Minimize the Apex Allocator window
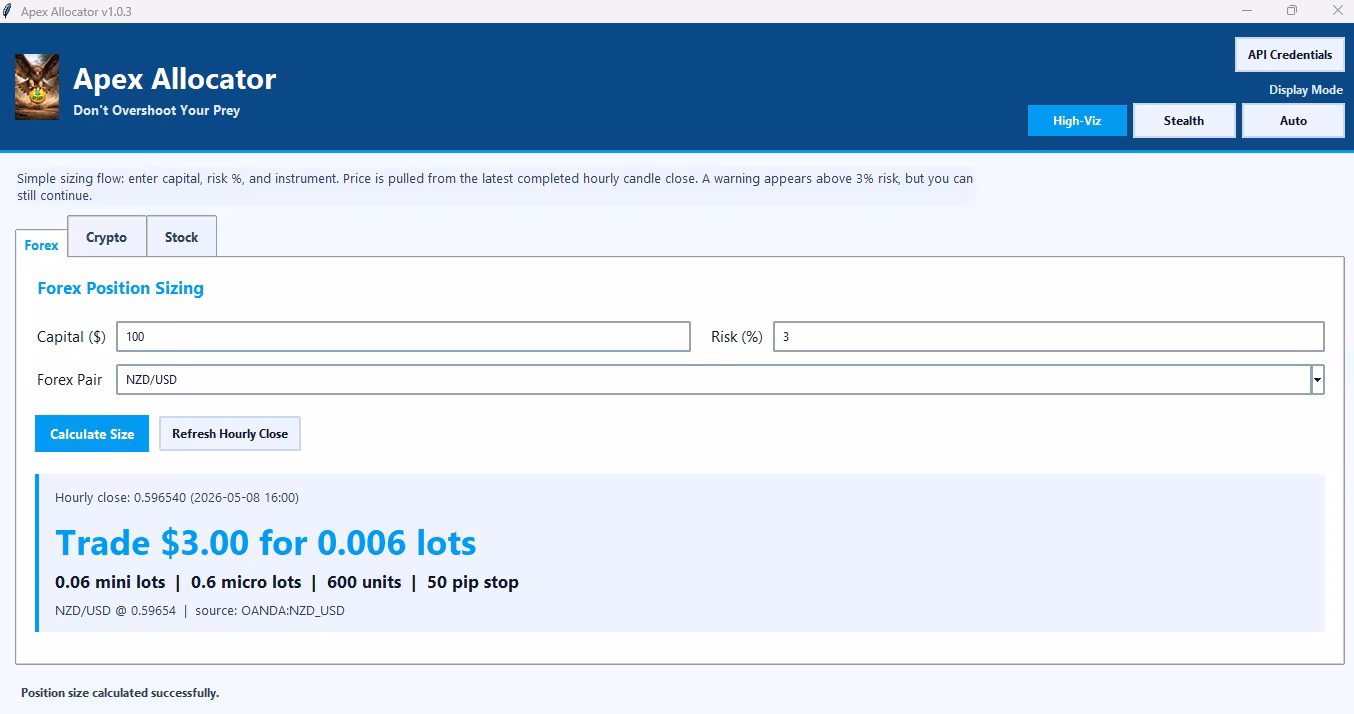 click(1247, 11)
